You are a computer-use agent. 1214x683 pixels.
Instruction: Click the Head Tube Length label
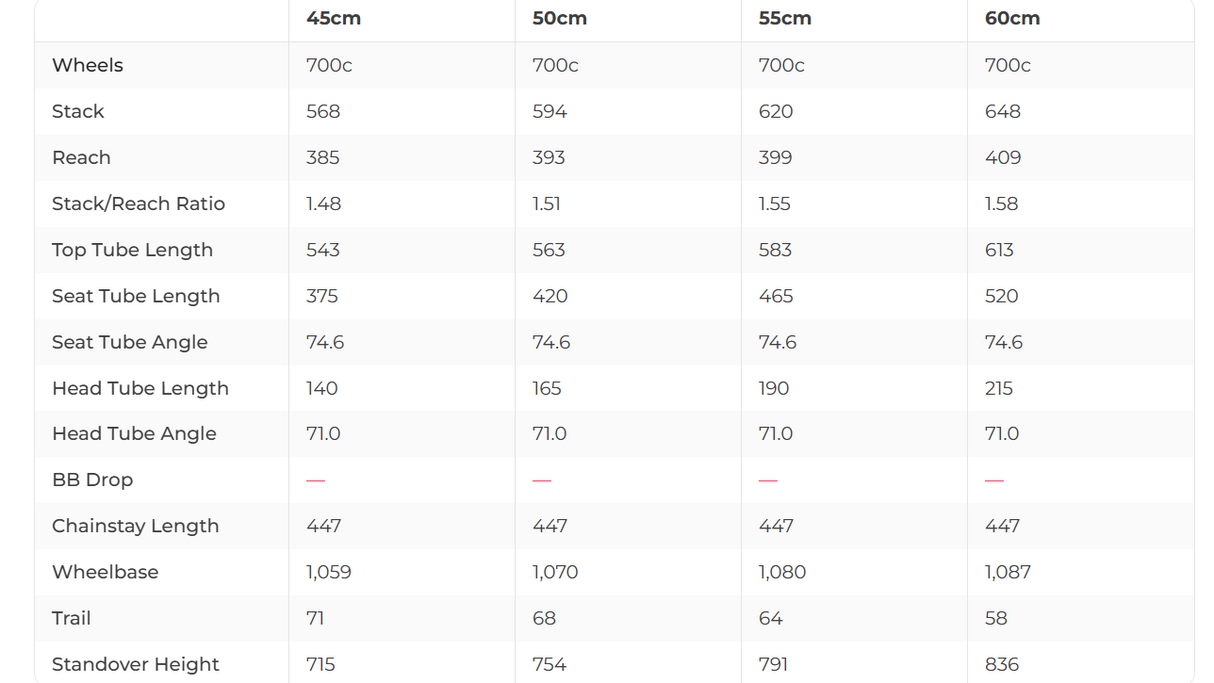tap(140, 388)
